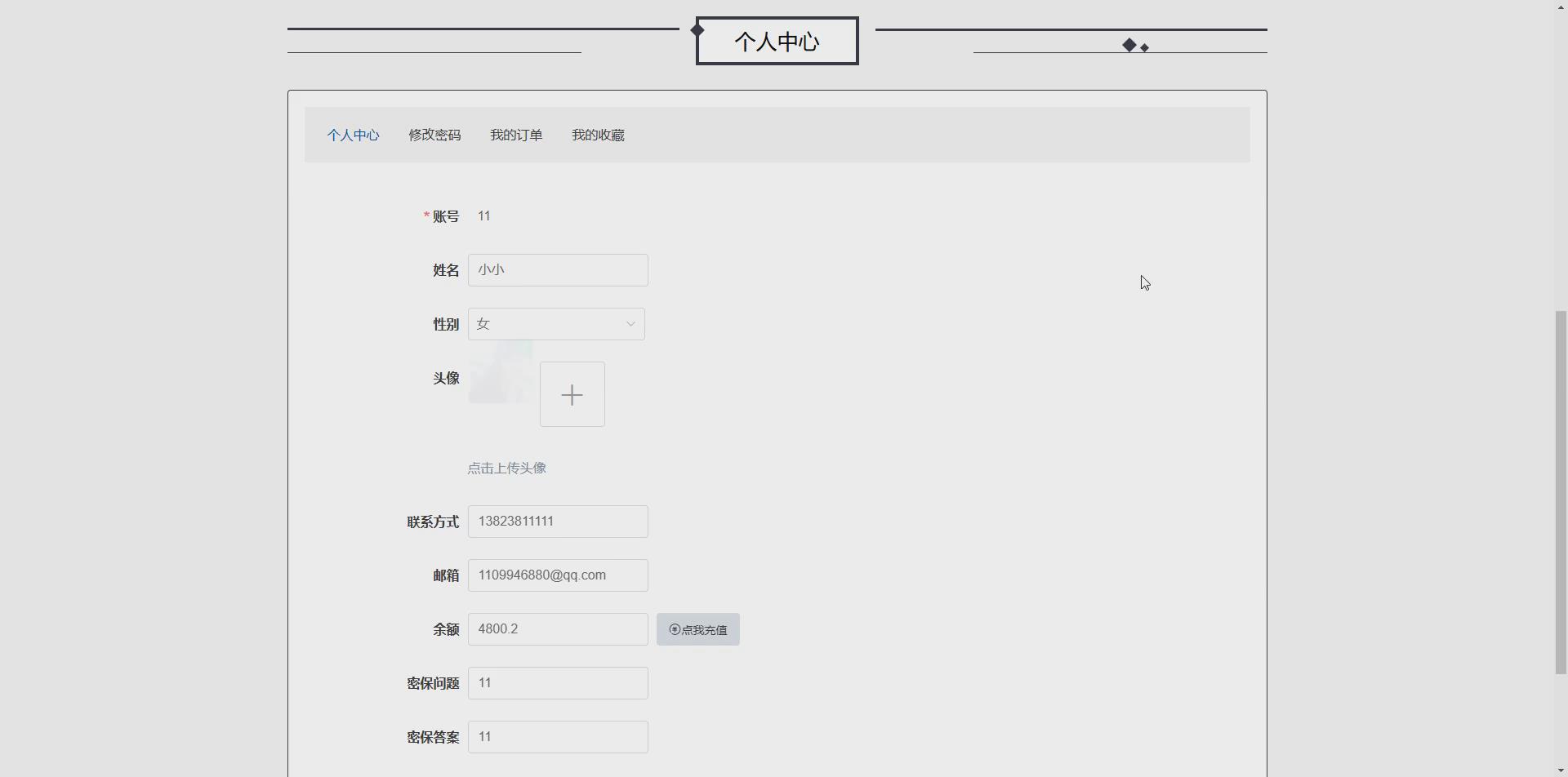Screen dimensions: 1568x777
Task: Click the scrollbar up arrow icon
Action: tap(1561, 7)
